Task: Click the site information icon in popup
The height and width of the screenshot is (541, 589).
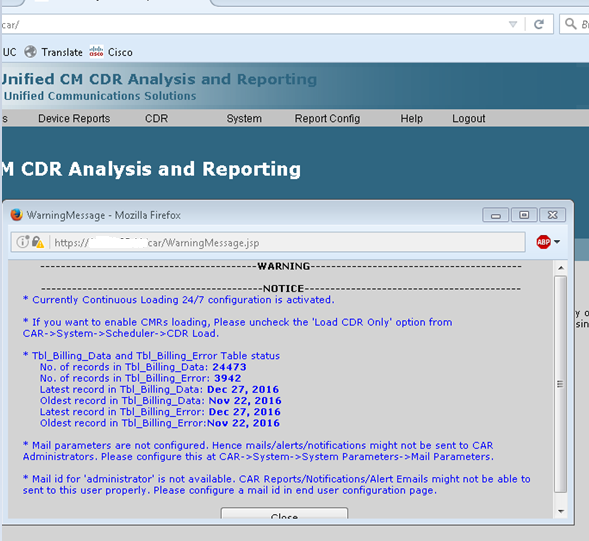Action: pos(23,242)
